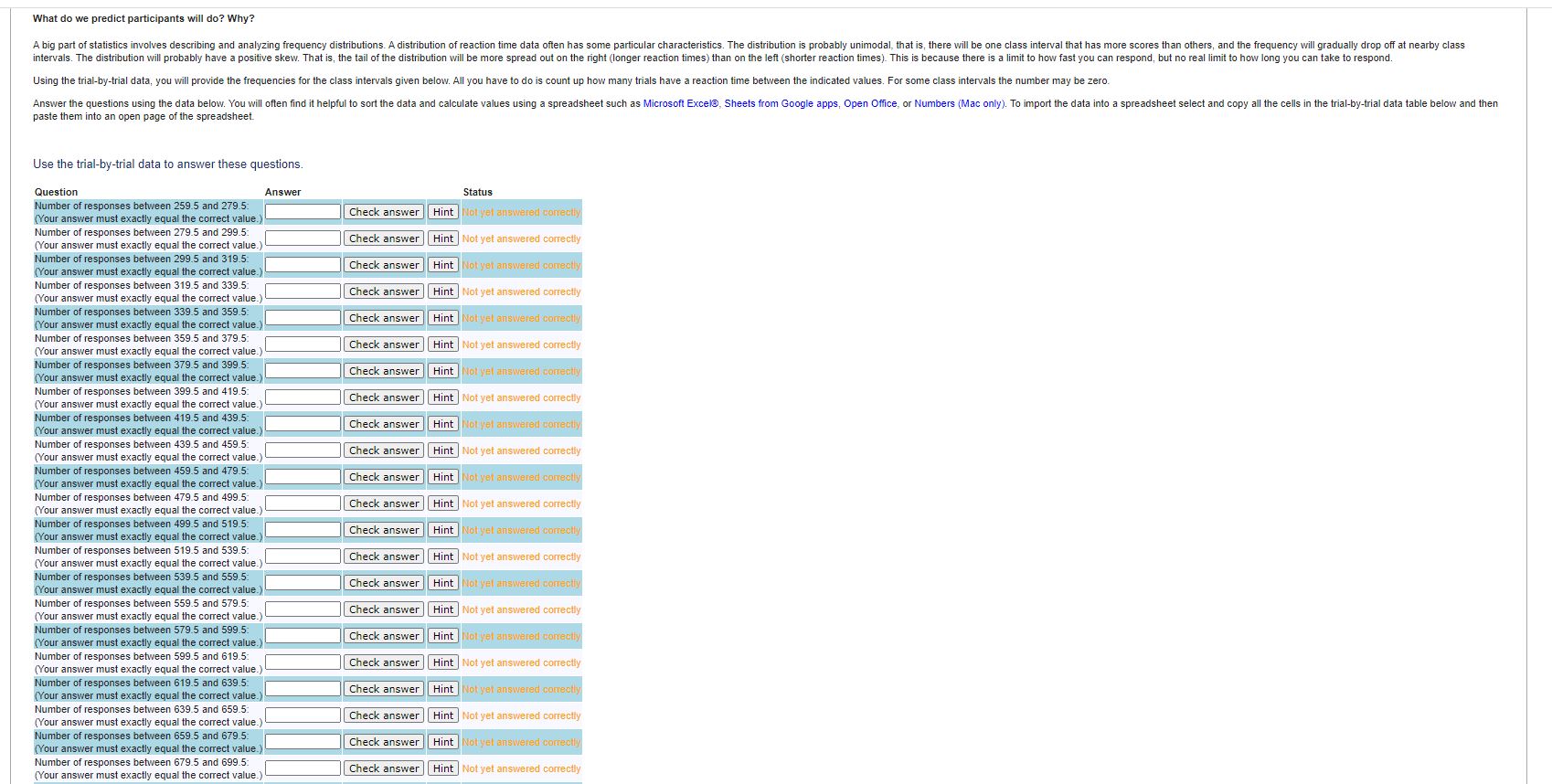
Task: Show hint for 379.5 and 399.5 row
Action: pos(443,371)
